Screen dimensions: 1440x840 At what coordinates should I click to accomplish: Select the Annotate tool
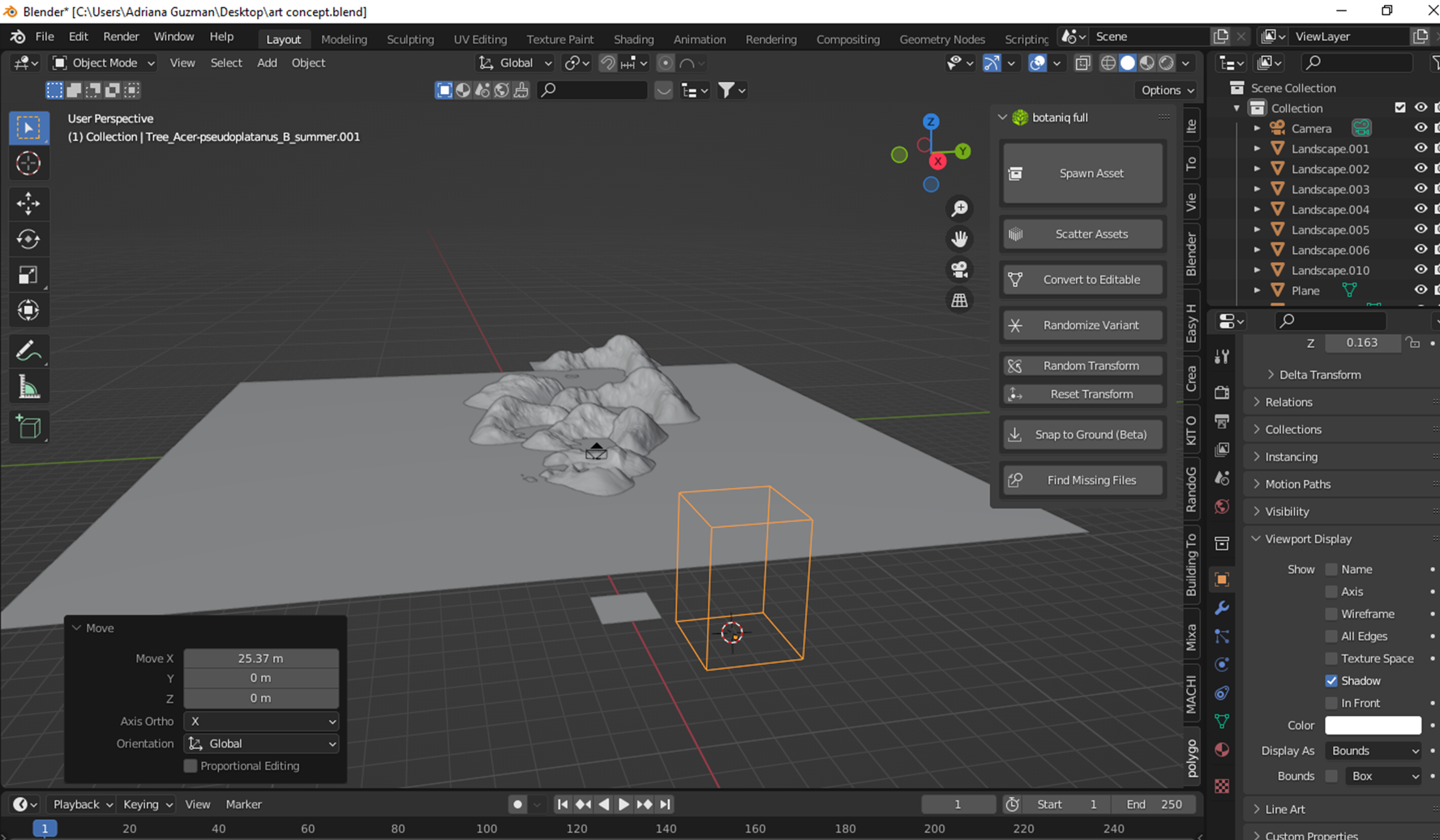(28, 351)
